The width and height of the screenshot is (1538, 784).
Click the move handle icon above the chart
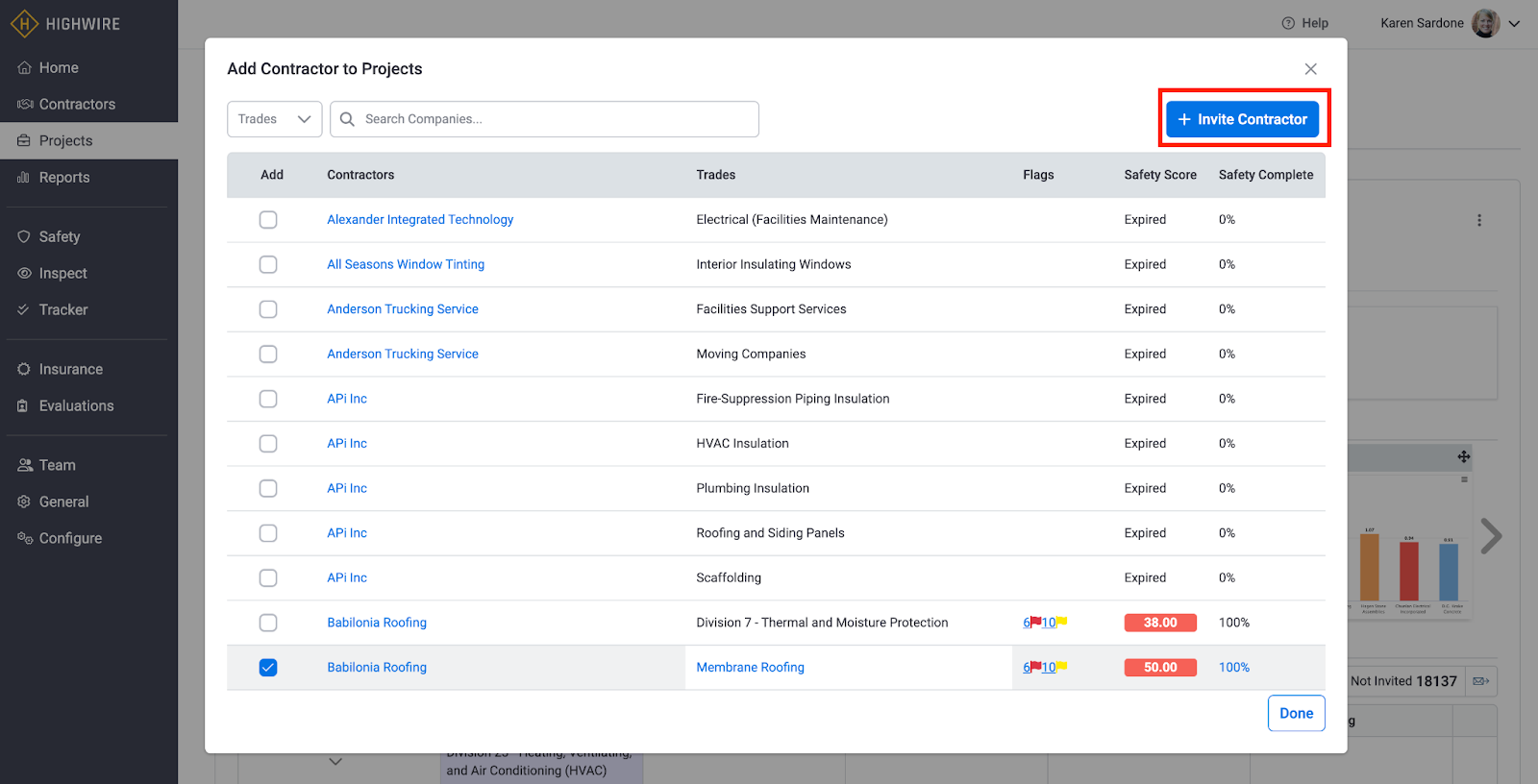[1463, 457]
